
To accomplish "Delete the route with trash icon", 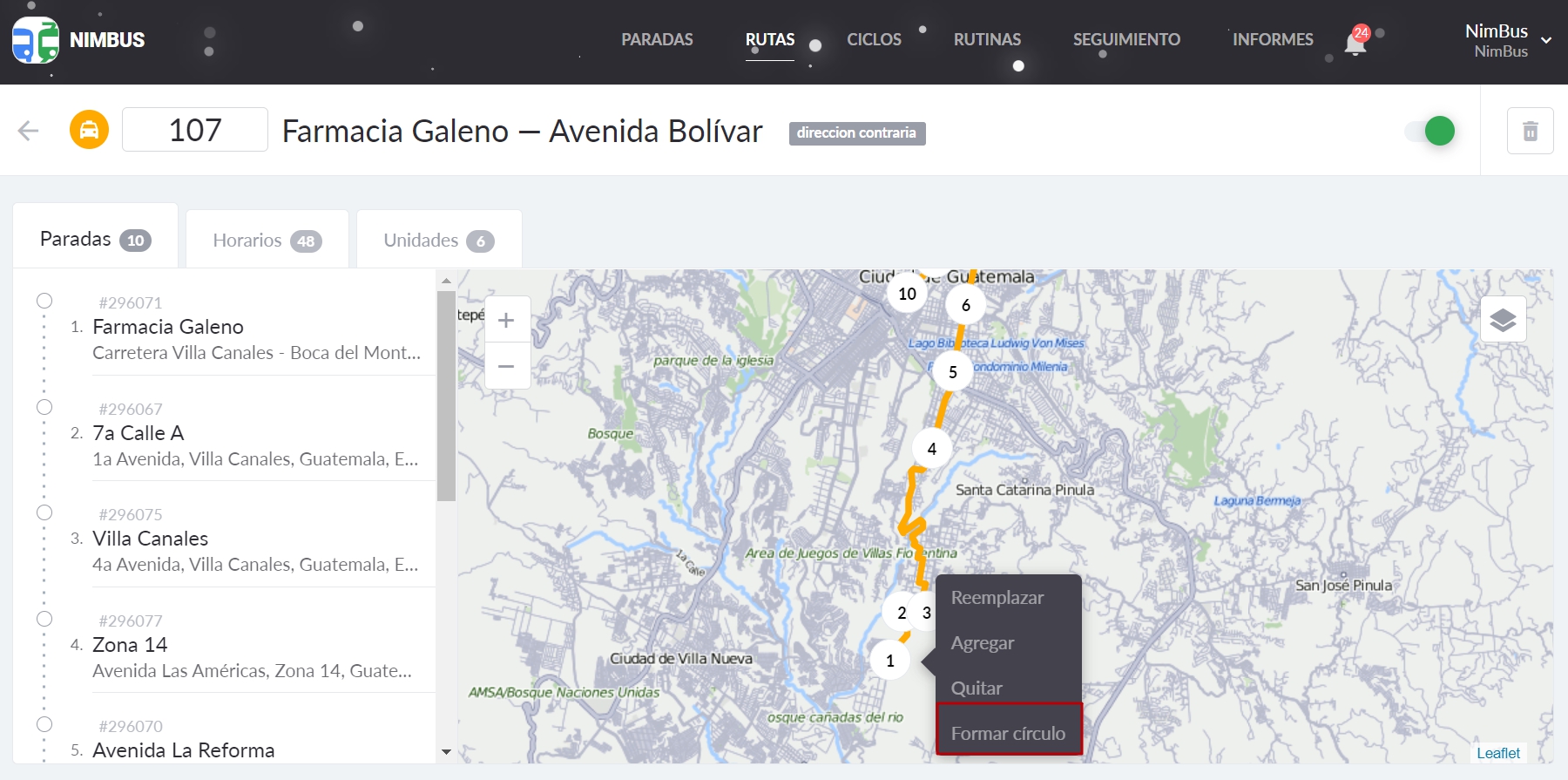I will coord(1530,131).
